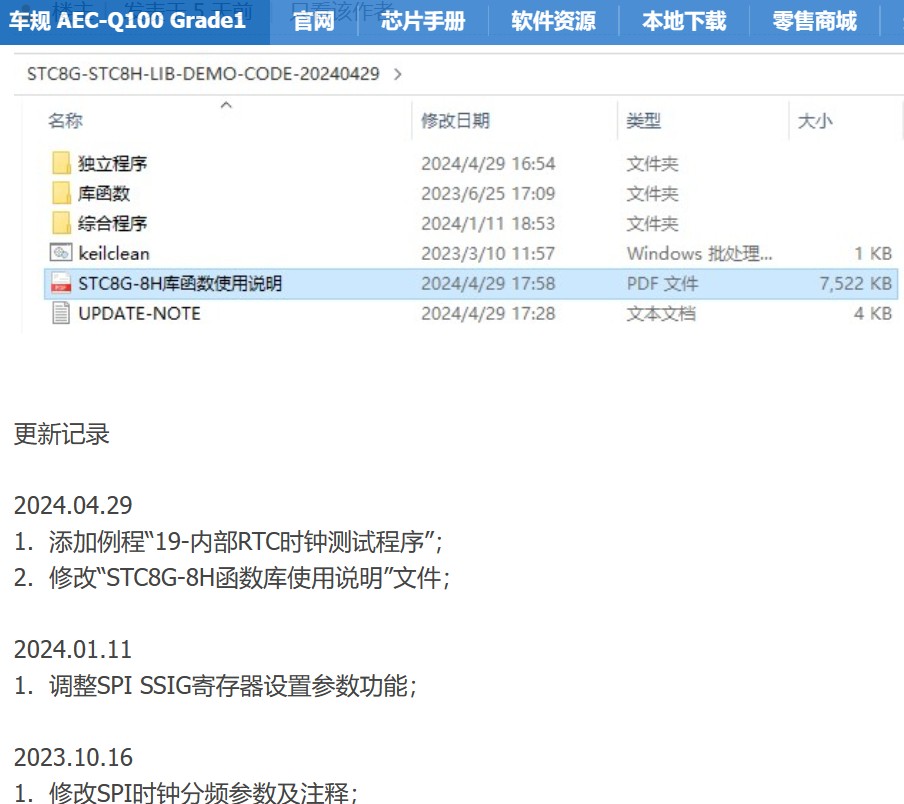
Task: Expand the breadcrumb chevron after STC8G-STC8H-LIB-DEMO-CODE-20240429
Action: point(397,74)
